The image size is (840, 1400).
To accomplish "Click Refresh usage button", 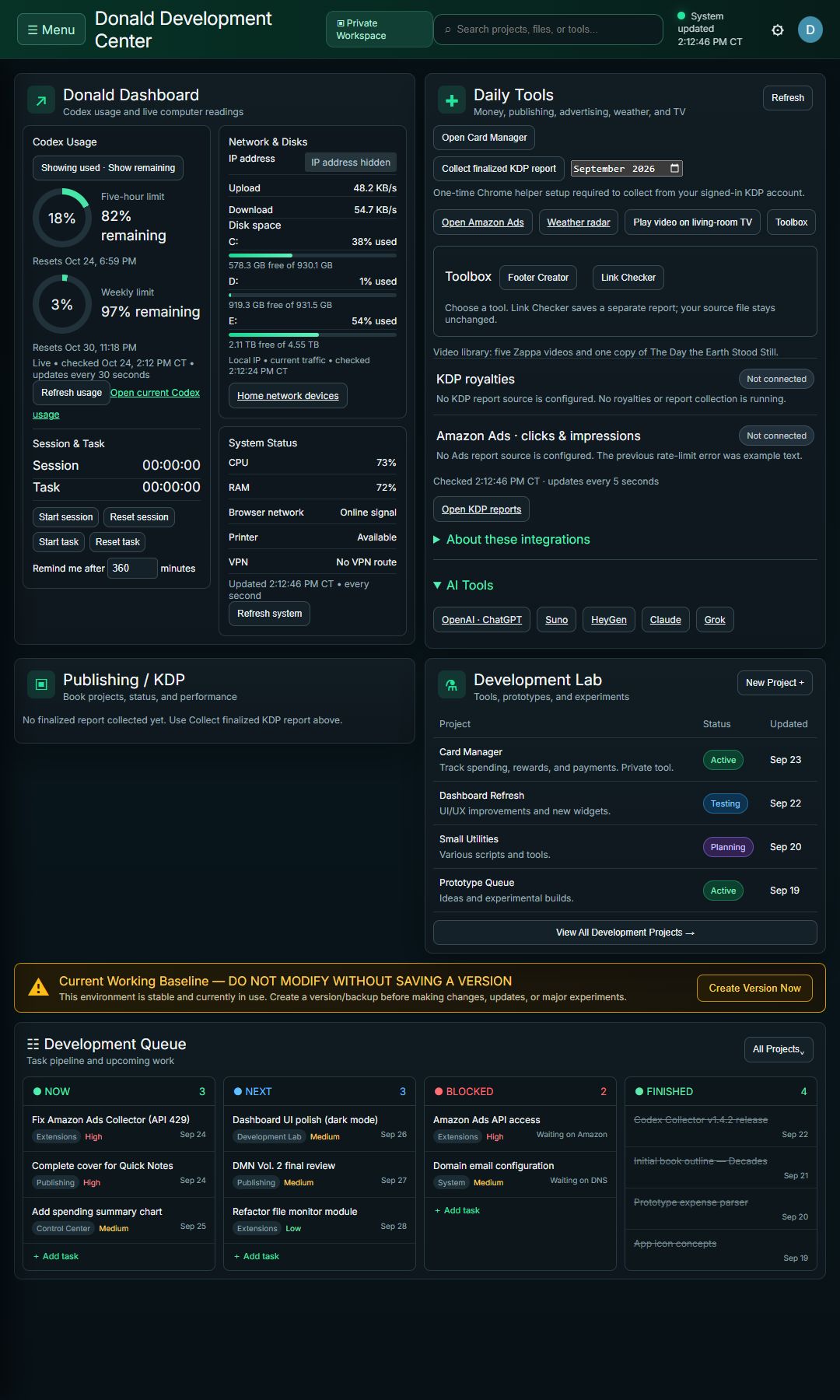I will (72, 392).
